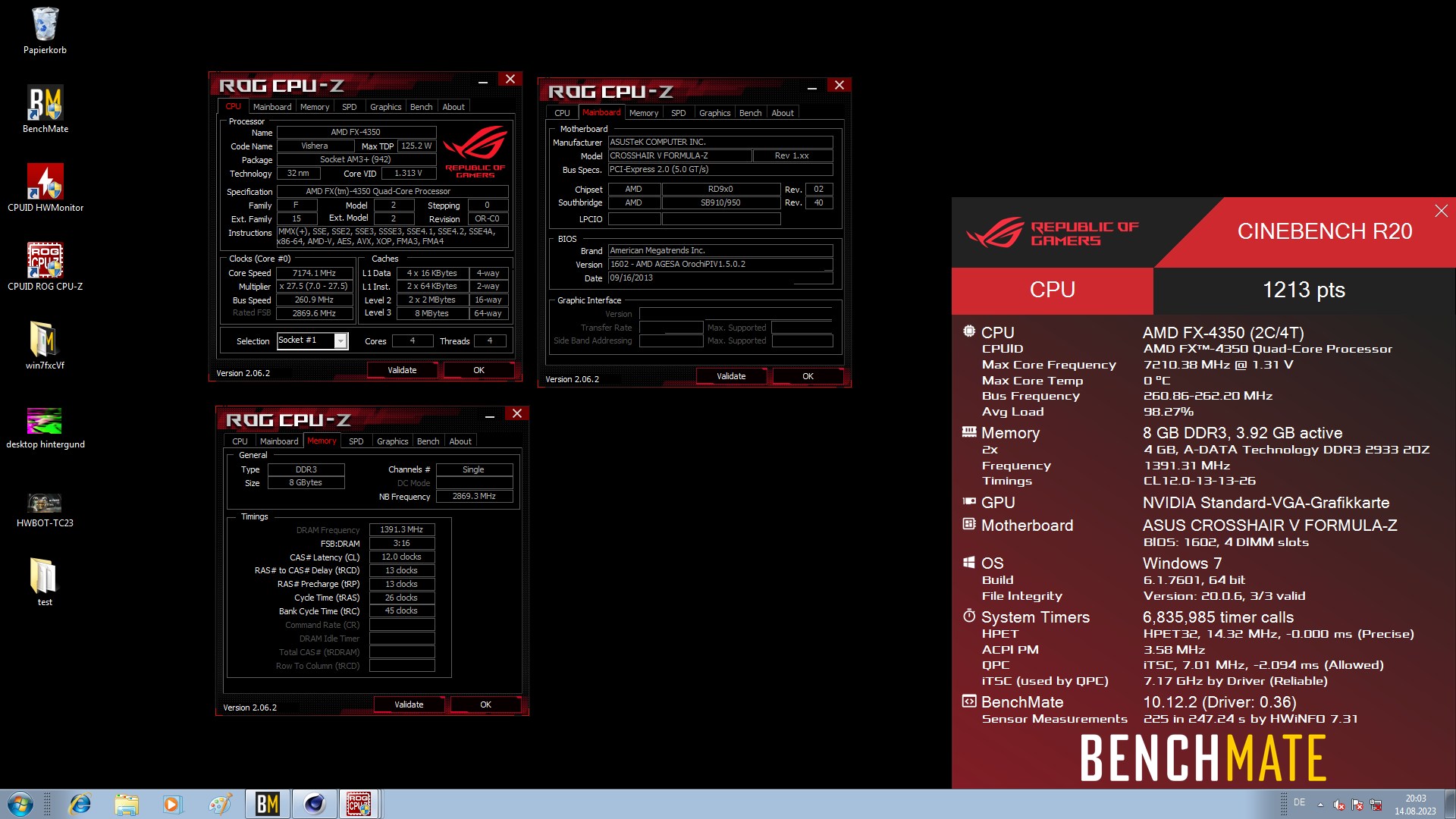This screenshot has height=819, width=1456.
Task: Switch to Mainboard tab in CPU window
Action: (272, 107)
